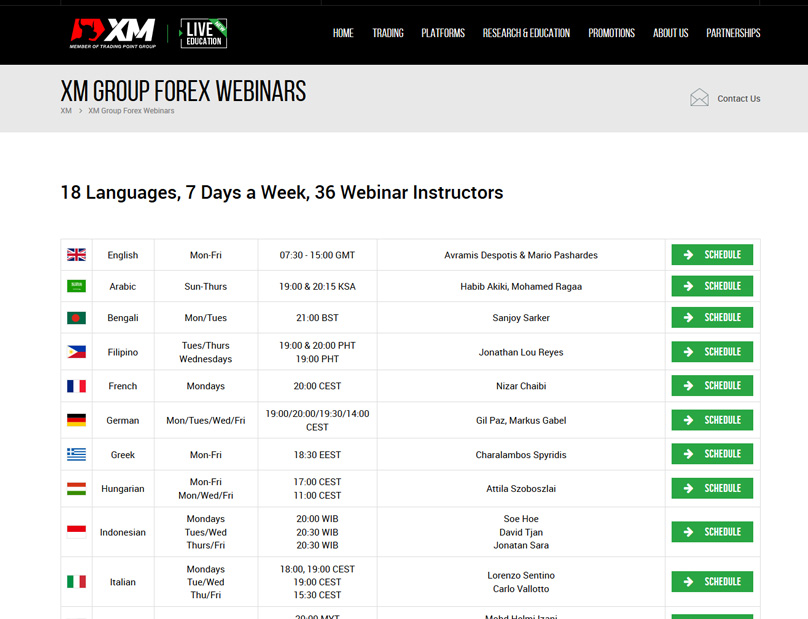Select the 'English' language cell
The width and height of the screenshot is (808, 619).
[123, 255]
